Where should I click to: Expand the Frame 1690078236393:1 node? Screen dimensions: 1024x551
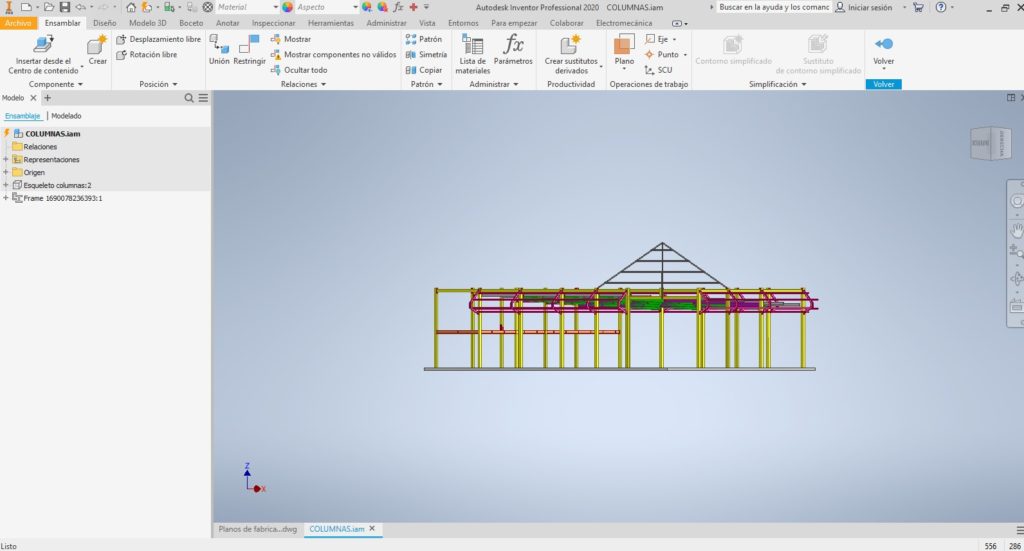[6, 198]
